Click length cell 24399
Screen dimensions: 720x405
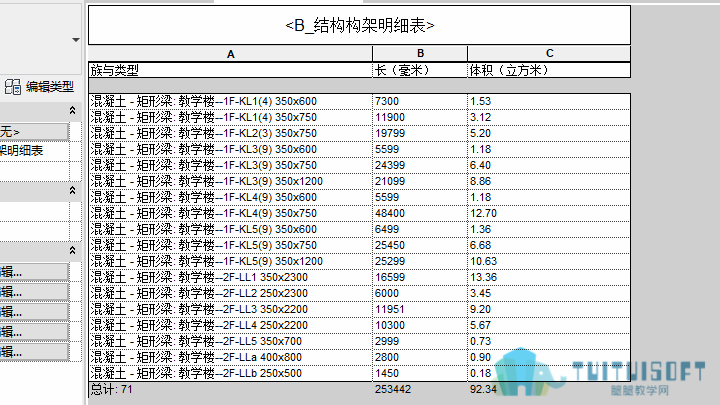click(420, 165)
